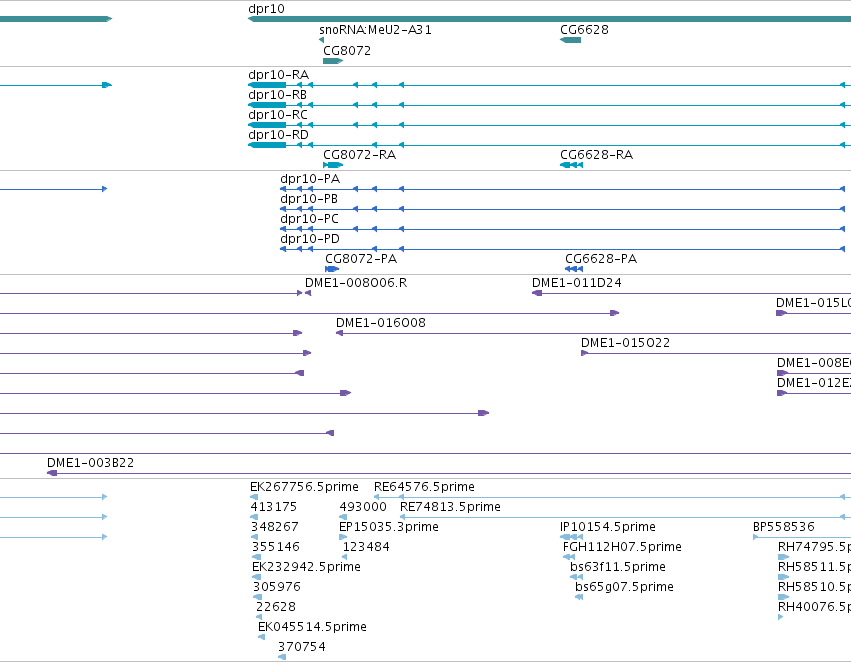Click the EK232942.5prime EST label

(306, 567)
